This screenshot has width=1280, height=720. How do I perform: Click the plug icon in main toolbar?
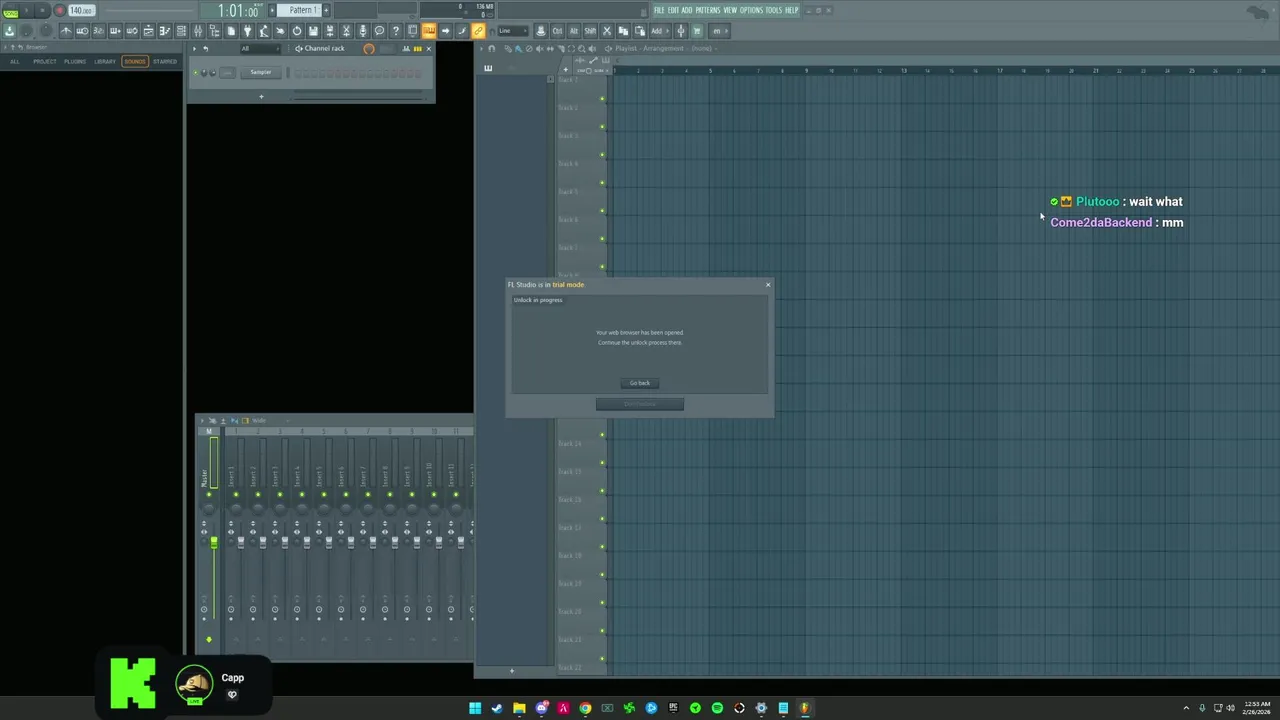point(247,31)
